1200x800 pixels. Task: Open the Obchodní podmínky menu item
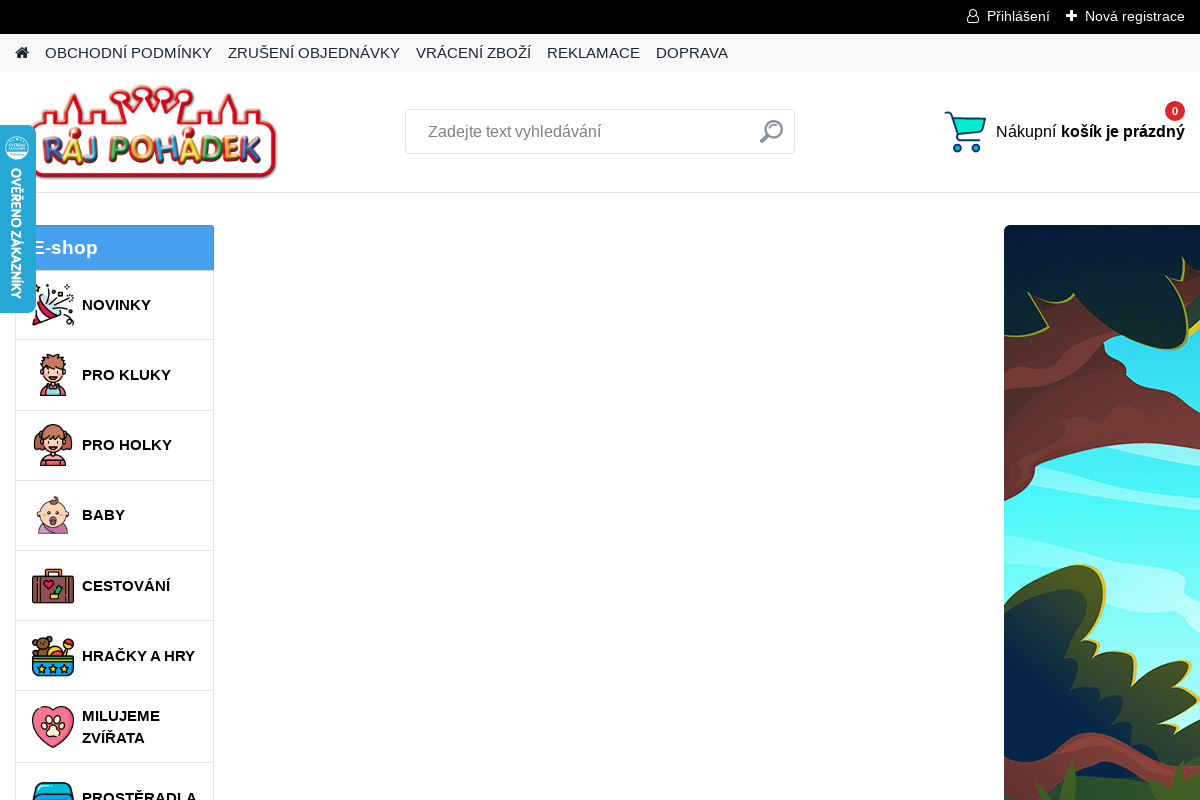pos(128,53)
